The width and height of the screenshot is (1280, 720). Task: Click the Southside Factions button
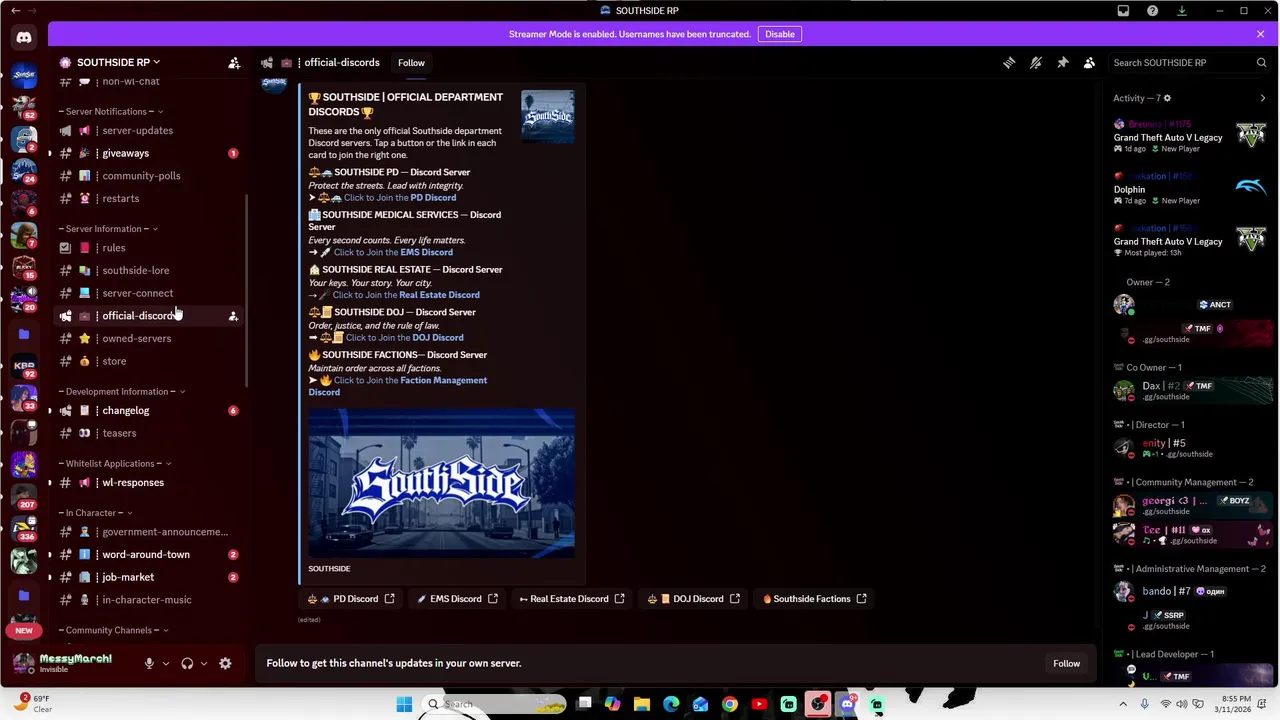tap(815, 599)
